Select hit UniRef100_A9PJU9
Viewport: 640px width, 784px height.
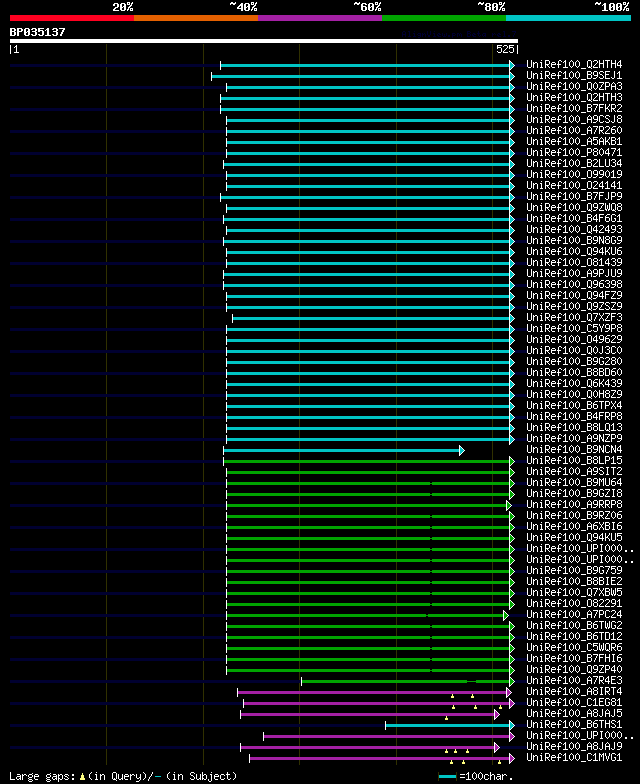pyautogui.click(x=574, y=274)
